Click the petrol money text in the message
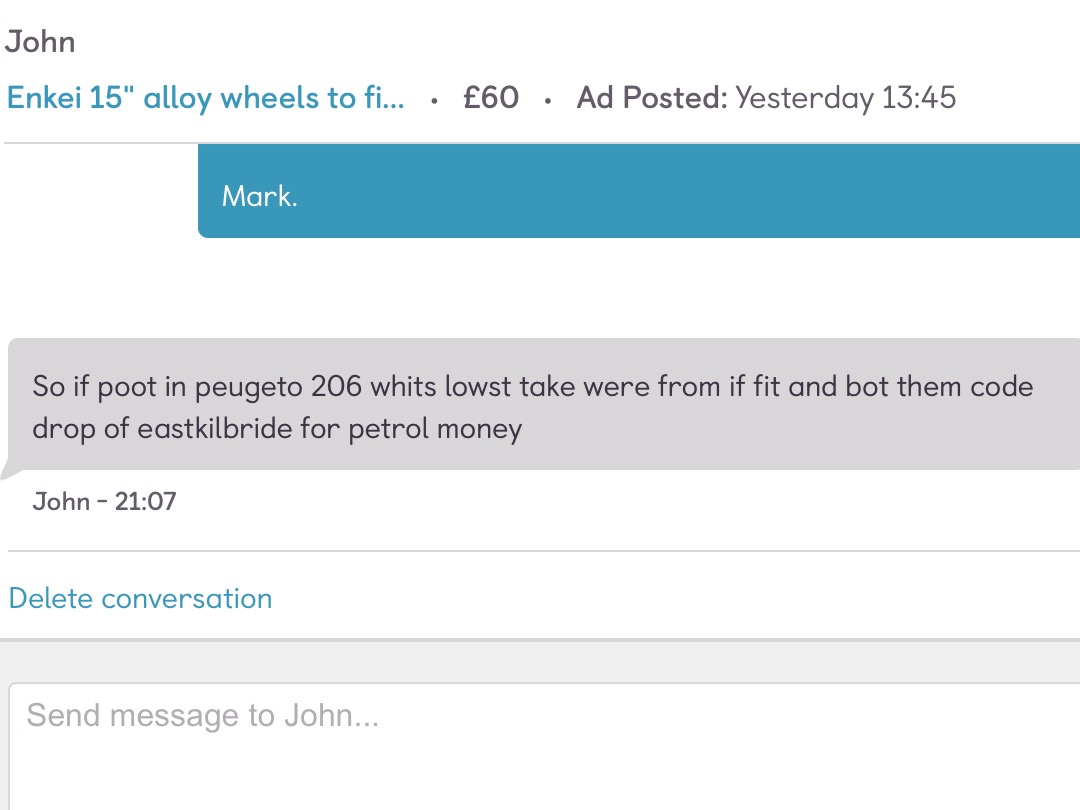The image size is (1080, 810). [x=435, y=429]
